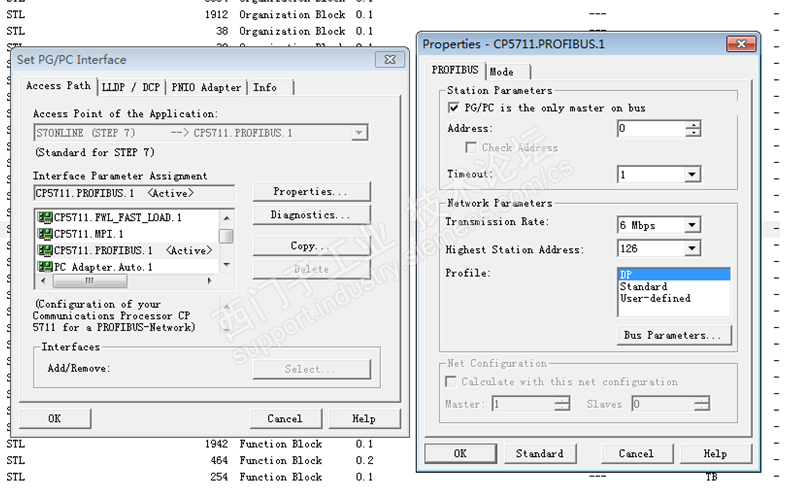Select CP5711.FWL_FAST_LOAD.1 interface icon
This screenshot has height=492, width=785.
[45, 218]
